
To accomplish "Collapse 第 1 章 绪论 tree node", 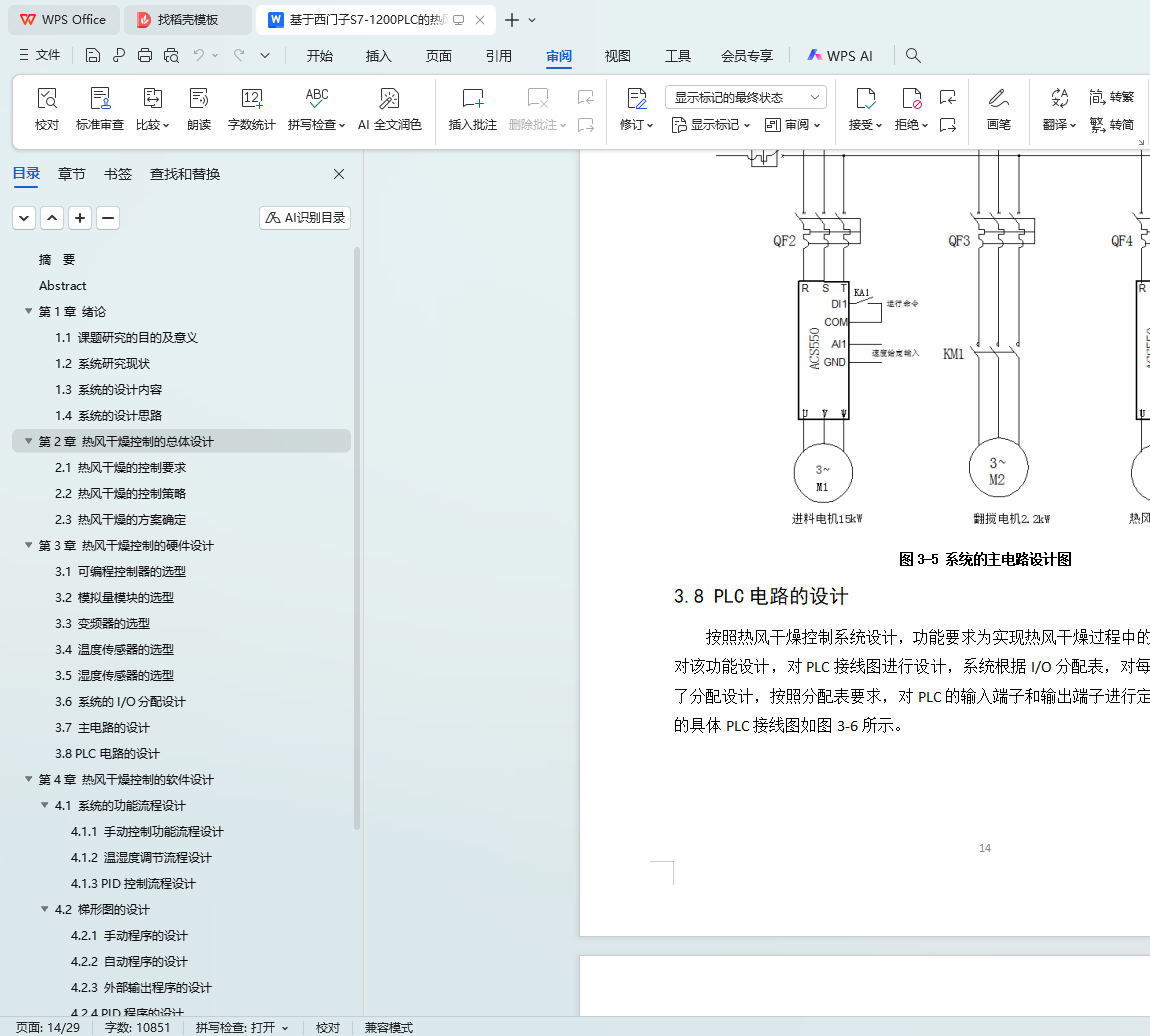I will [29, 312].
